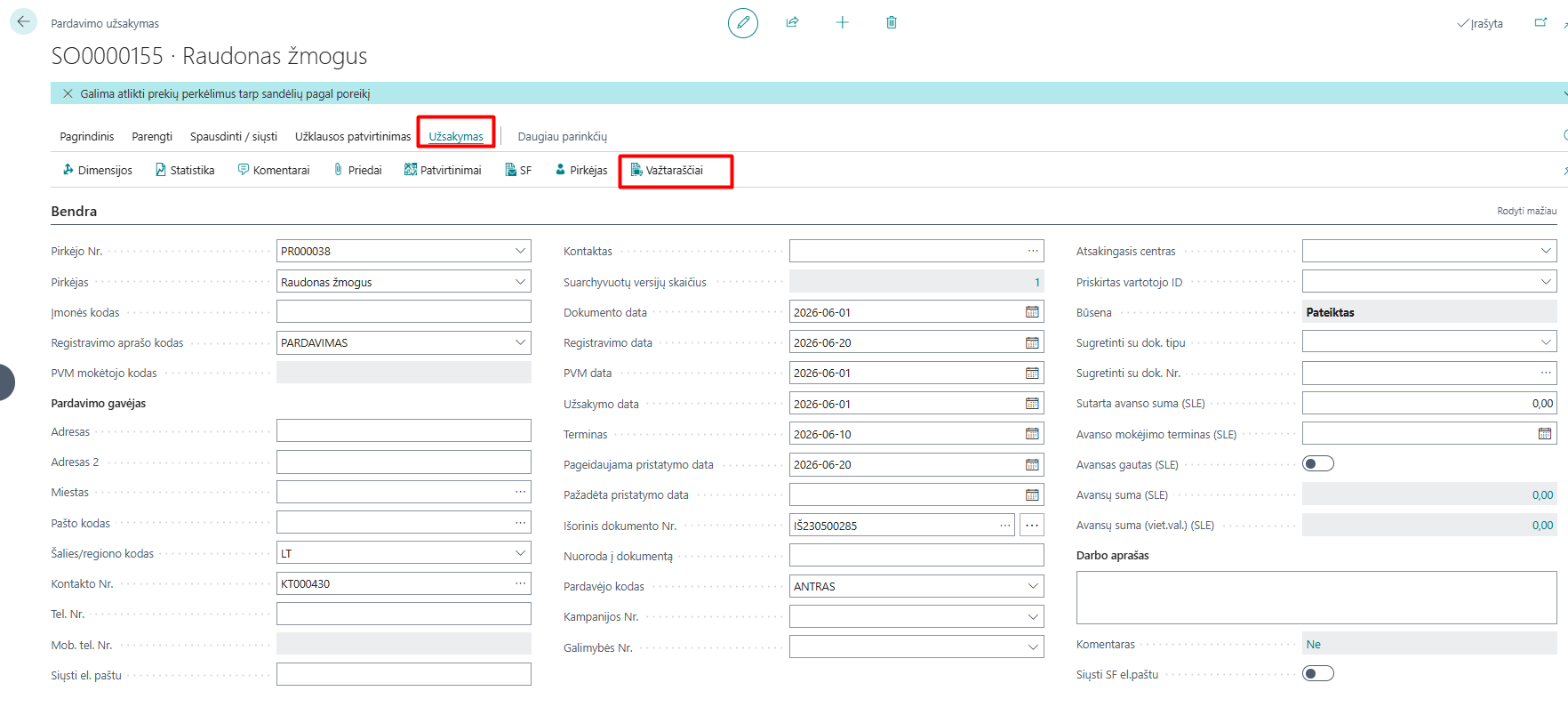Open calendar for Registravimo data
Screen dimensions: 1568x707
click(1032, 342)
